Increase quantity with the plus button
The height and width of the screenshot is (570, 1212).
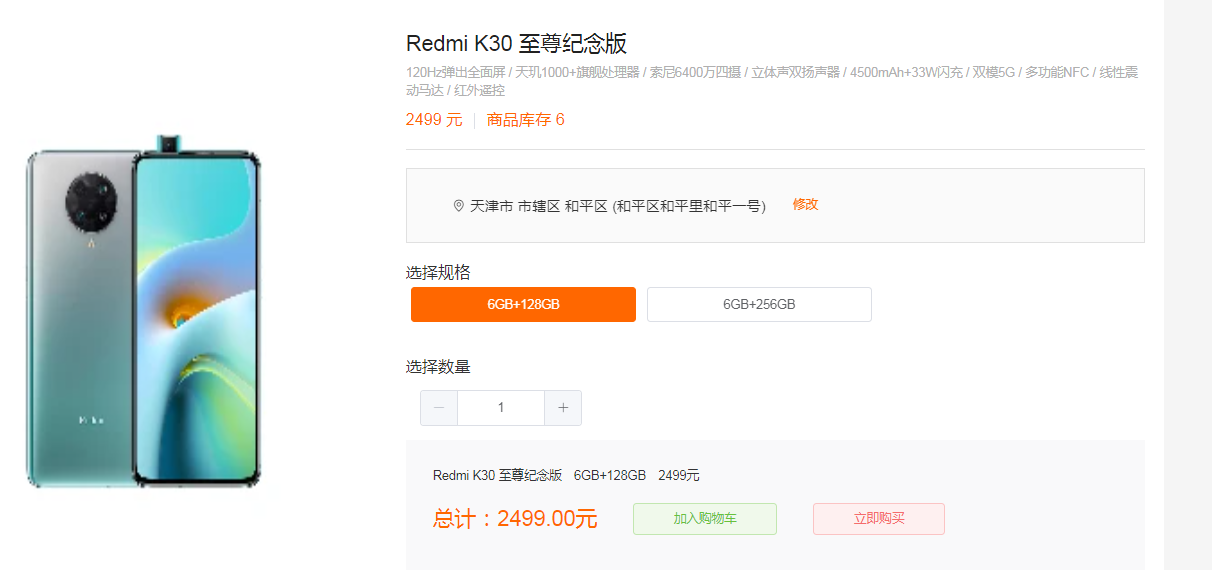coord(563,408)
